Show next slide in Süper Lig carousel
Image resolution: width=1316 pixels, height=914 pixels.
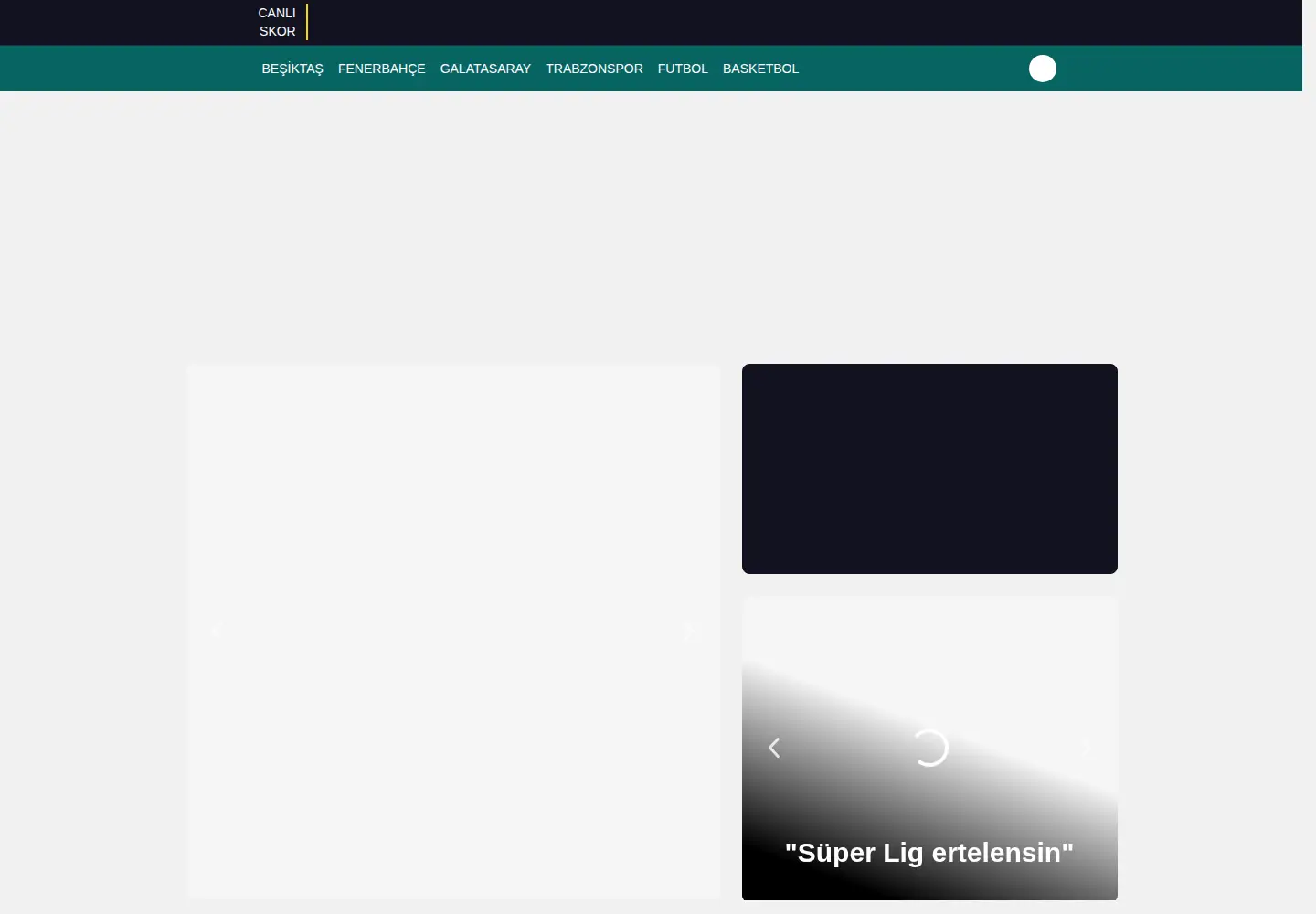1086,748
